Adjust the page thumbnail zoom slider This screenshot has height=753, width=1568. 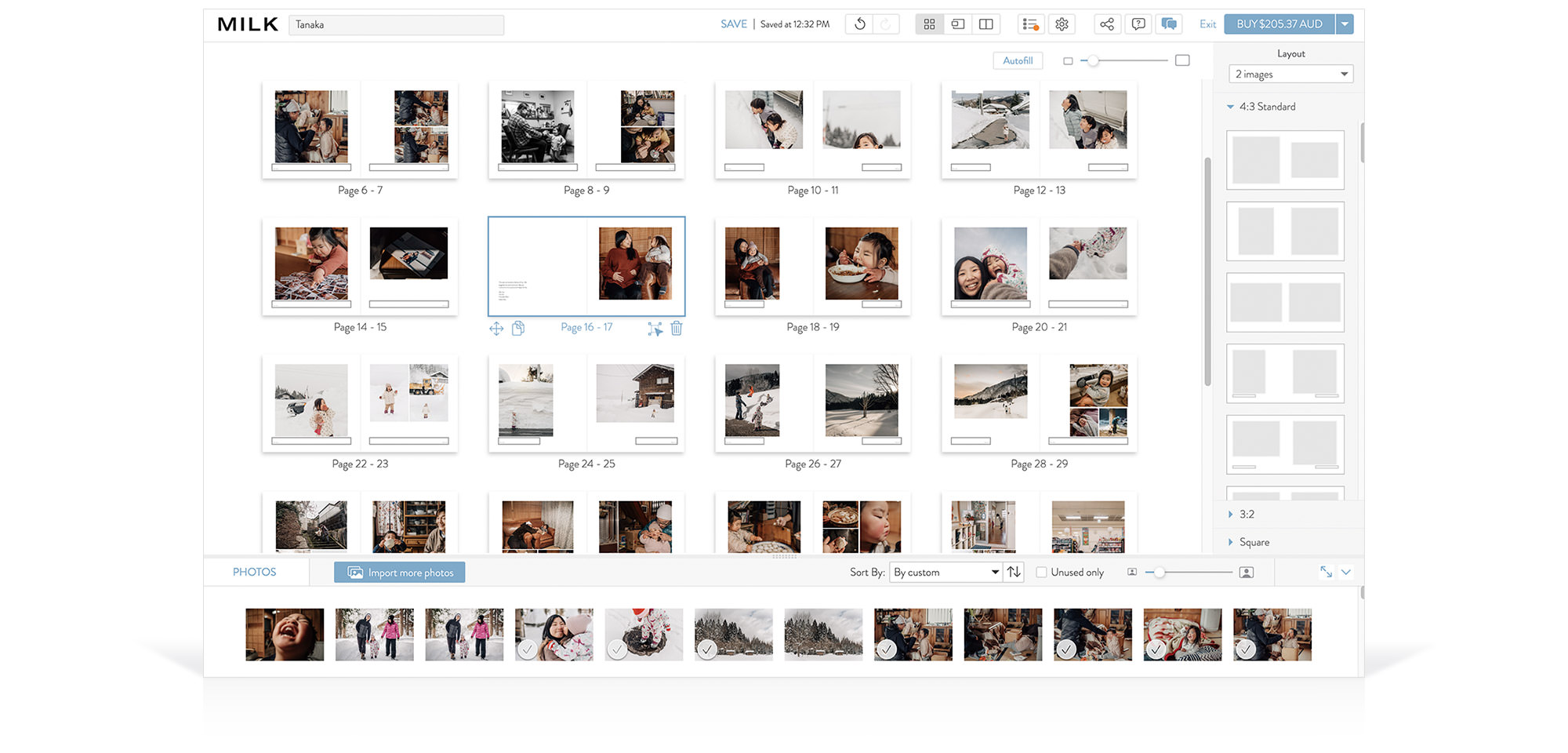1093,60
